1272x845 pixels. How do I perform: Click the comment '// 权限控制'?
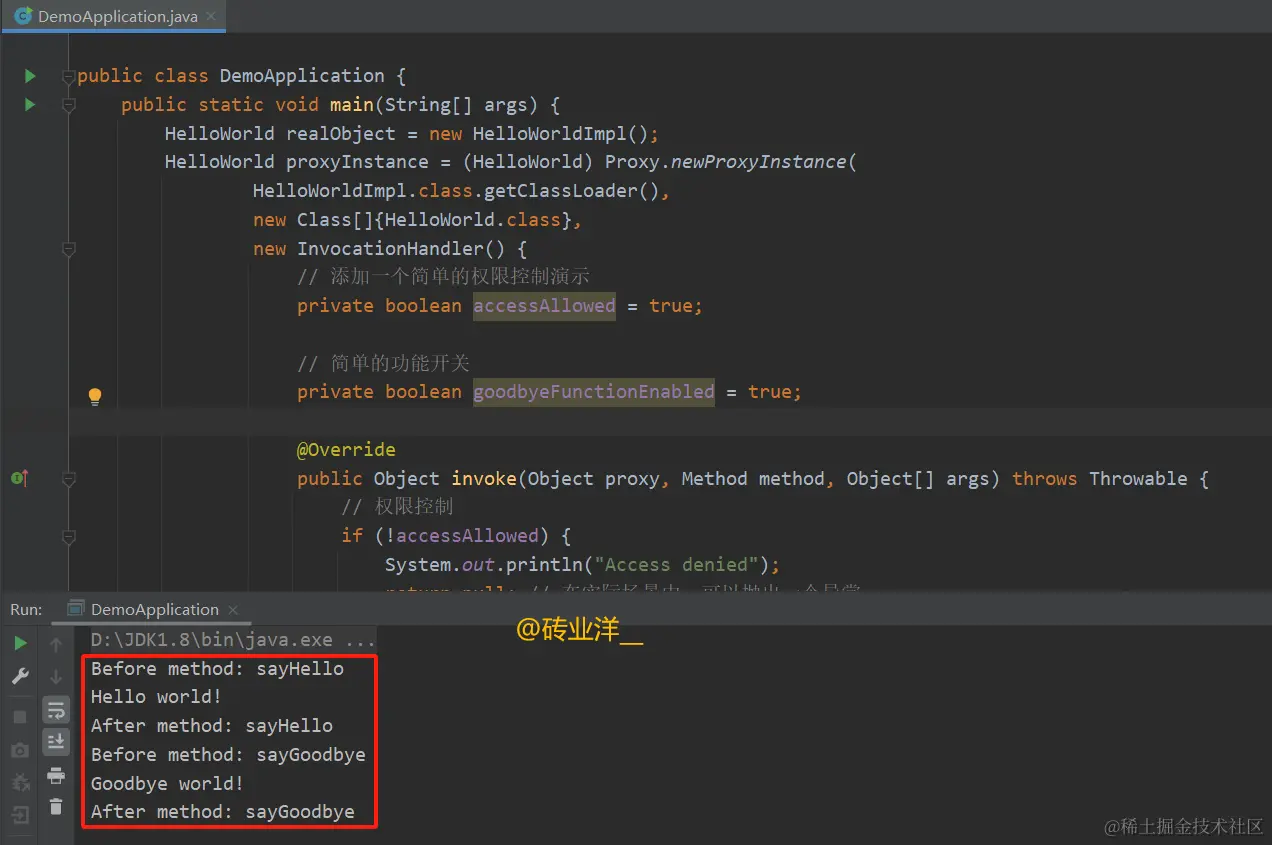point(397,507)
